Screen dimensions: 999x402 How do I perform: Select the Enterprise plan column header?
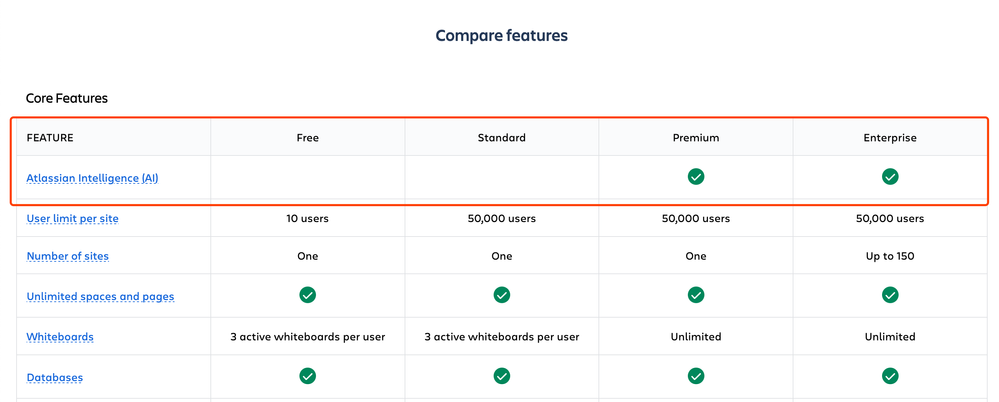(890, 138)
